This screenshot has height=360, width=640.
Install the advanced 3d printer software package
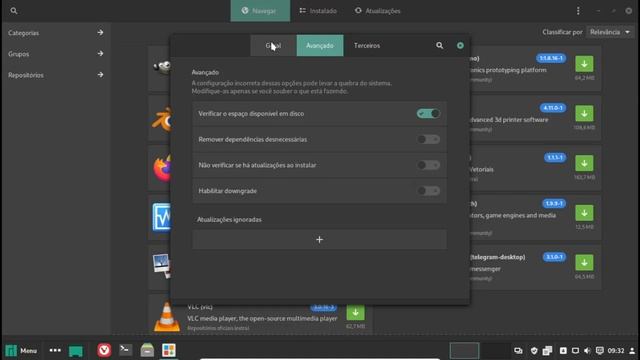click(584, 113)
